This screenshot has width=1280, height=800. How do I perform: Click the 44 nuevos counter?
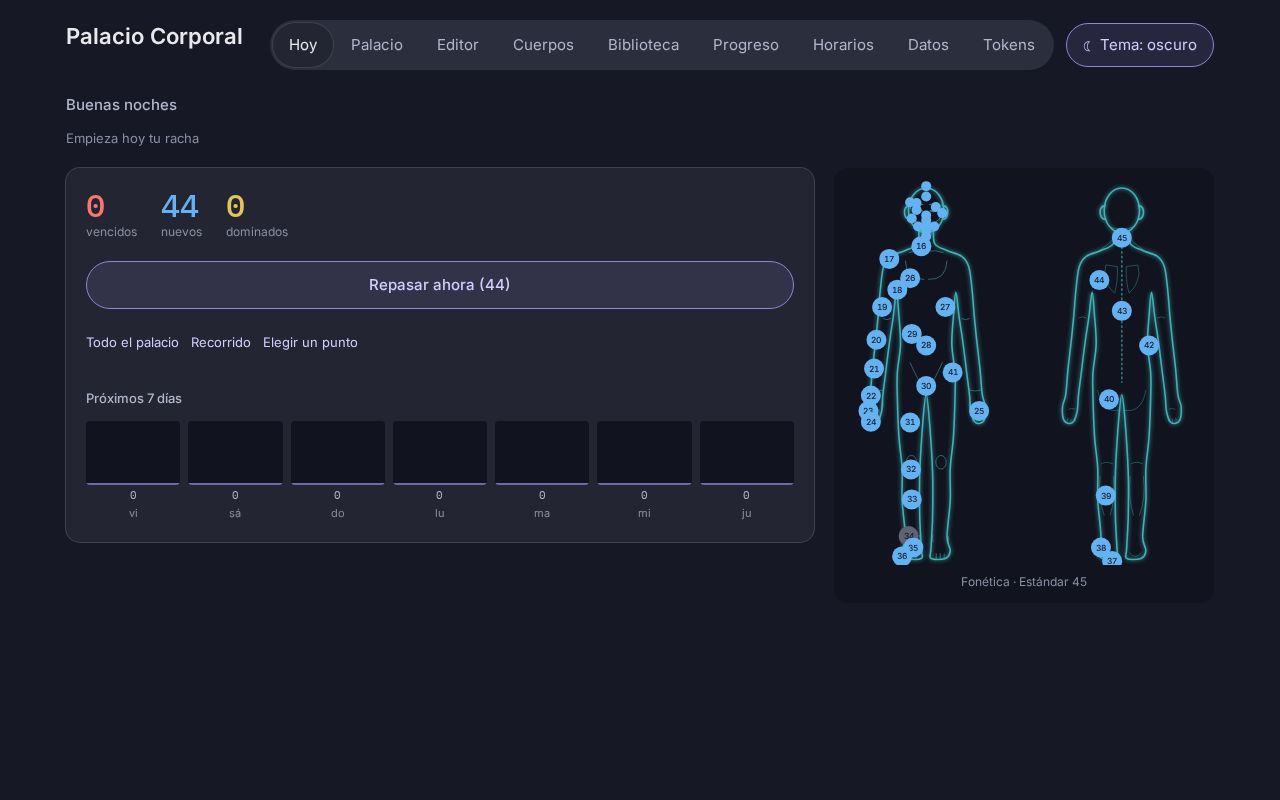[181, 215]
